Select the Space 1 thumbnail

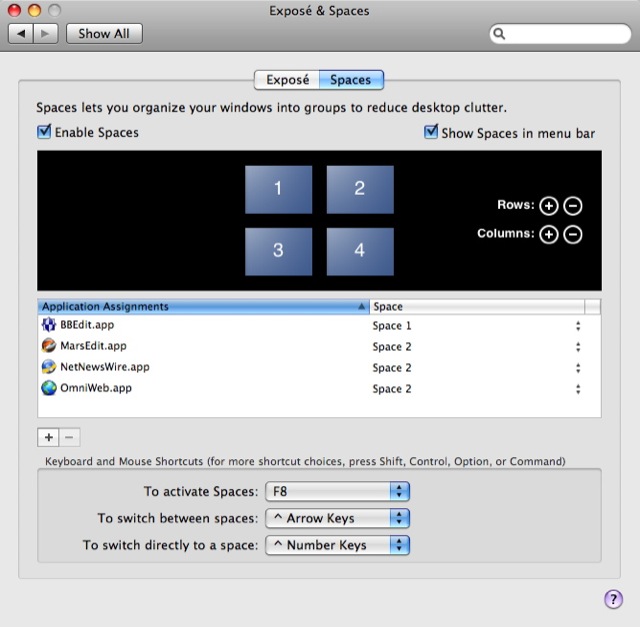(x=278, y=189)
